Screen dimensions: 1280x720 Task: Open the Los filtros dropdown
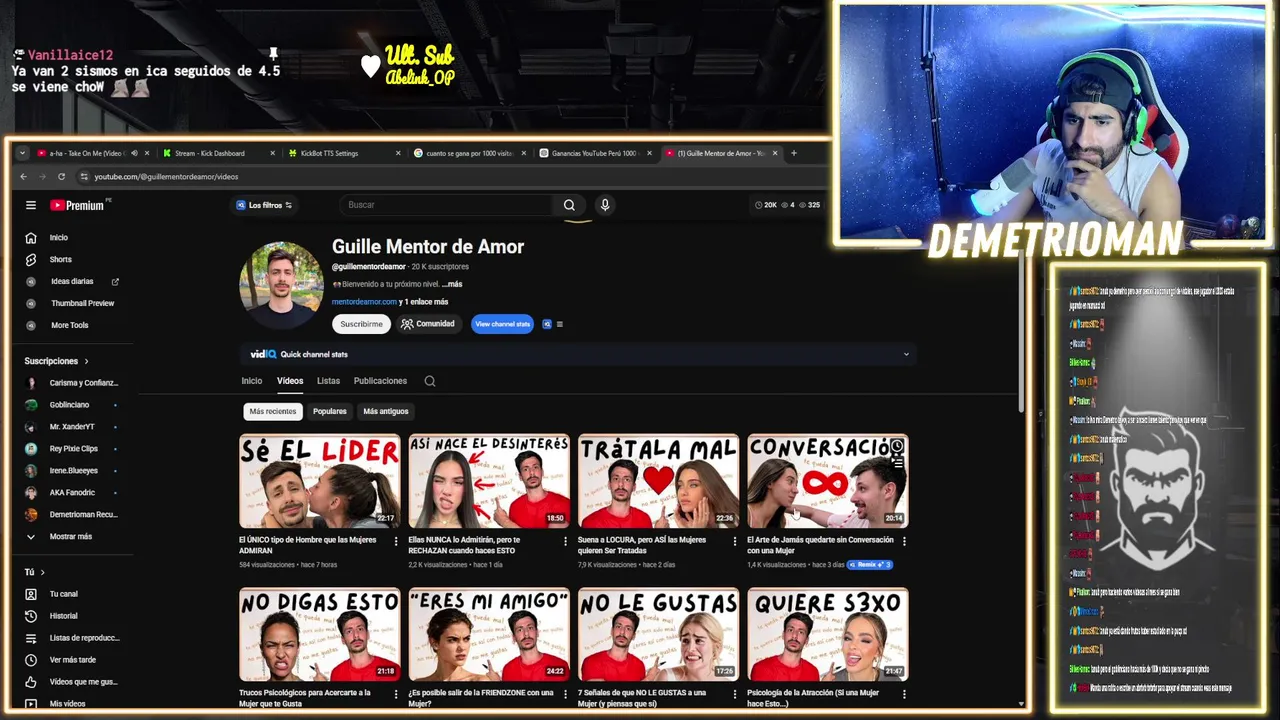(264, 205)
